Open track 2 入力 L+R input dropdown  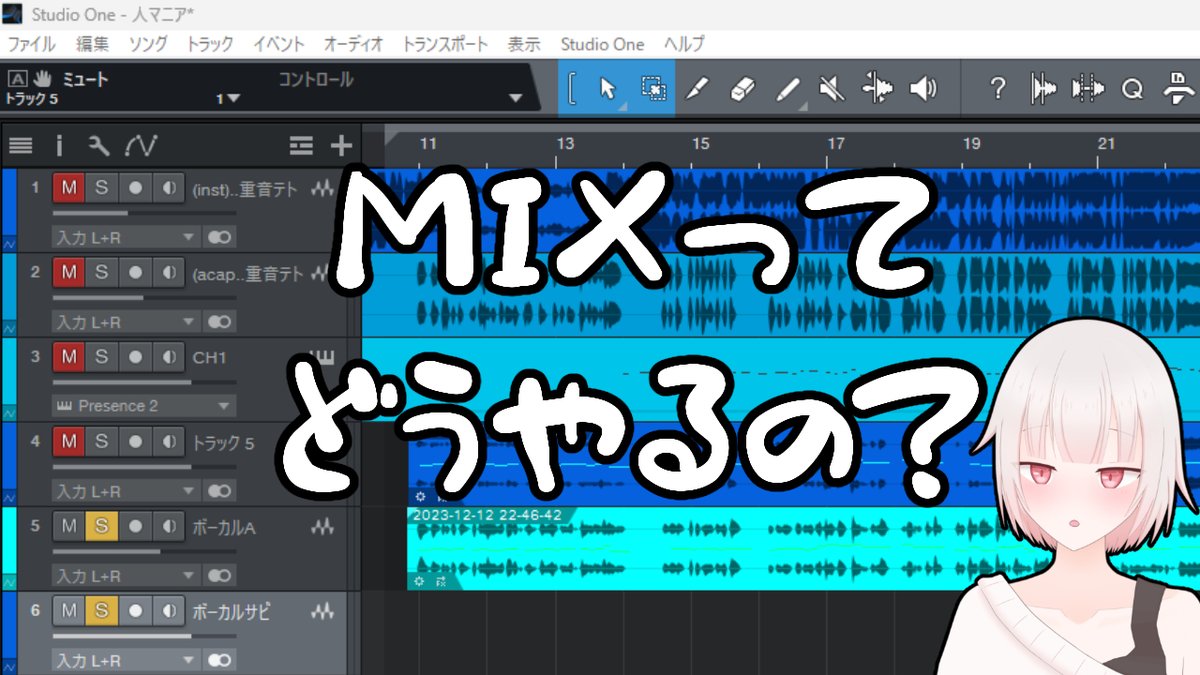click(125, 322)
